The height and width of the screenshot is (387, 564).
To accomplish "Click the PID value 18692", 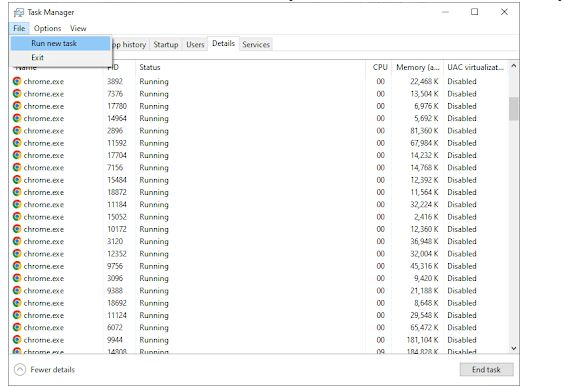I will pyautogui.click(x=117, y=303).
